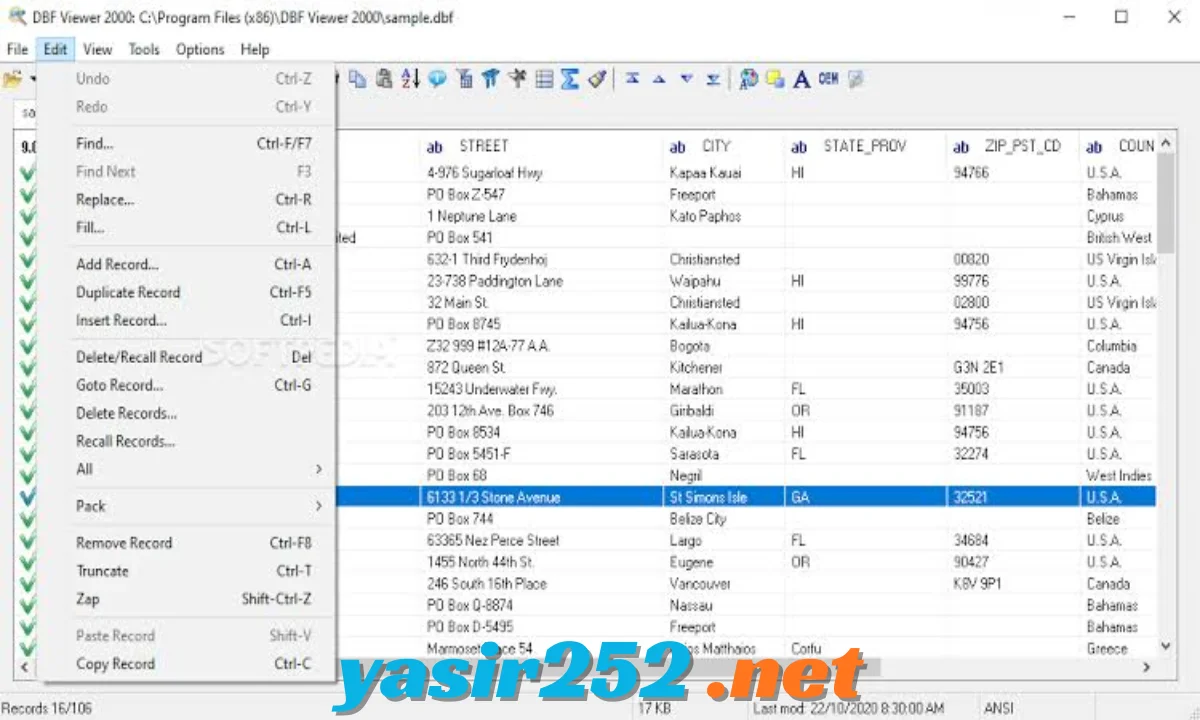Open the Edit menu
Screen dimensions: 1200x720
55,49
